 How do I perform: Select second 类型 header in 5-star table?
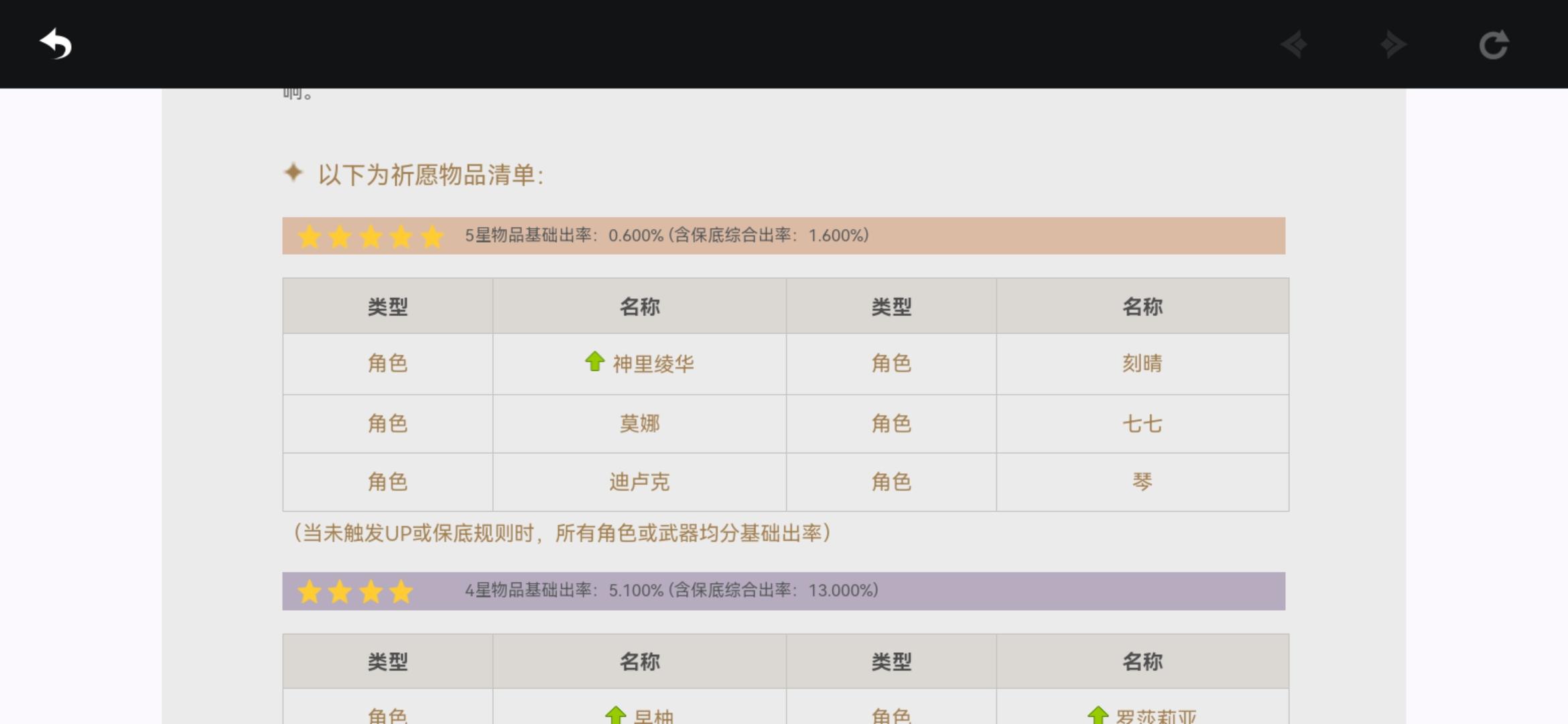891,307
